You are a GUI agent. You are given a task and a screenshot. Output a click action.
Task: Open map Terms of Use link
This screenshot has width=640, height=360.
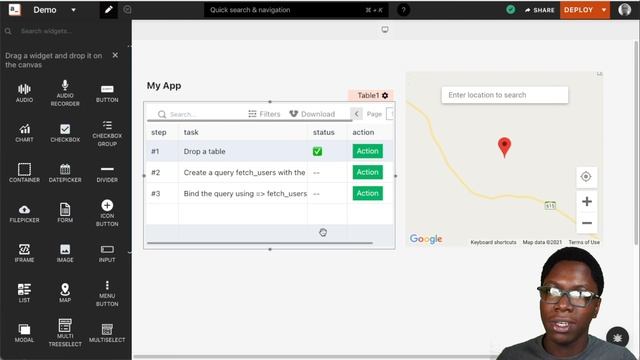click(584, 242)
